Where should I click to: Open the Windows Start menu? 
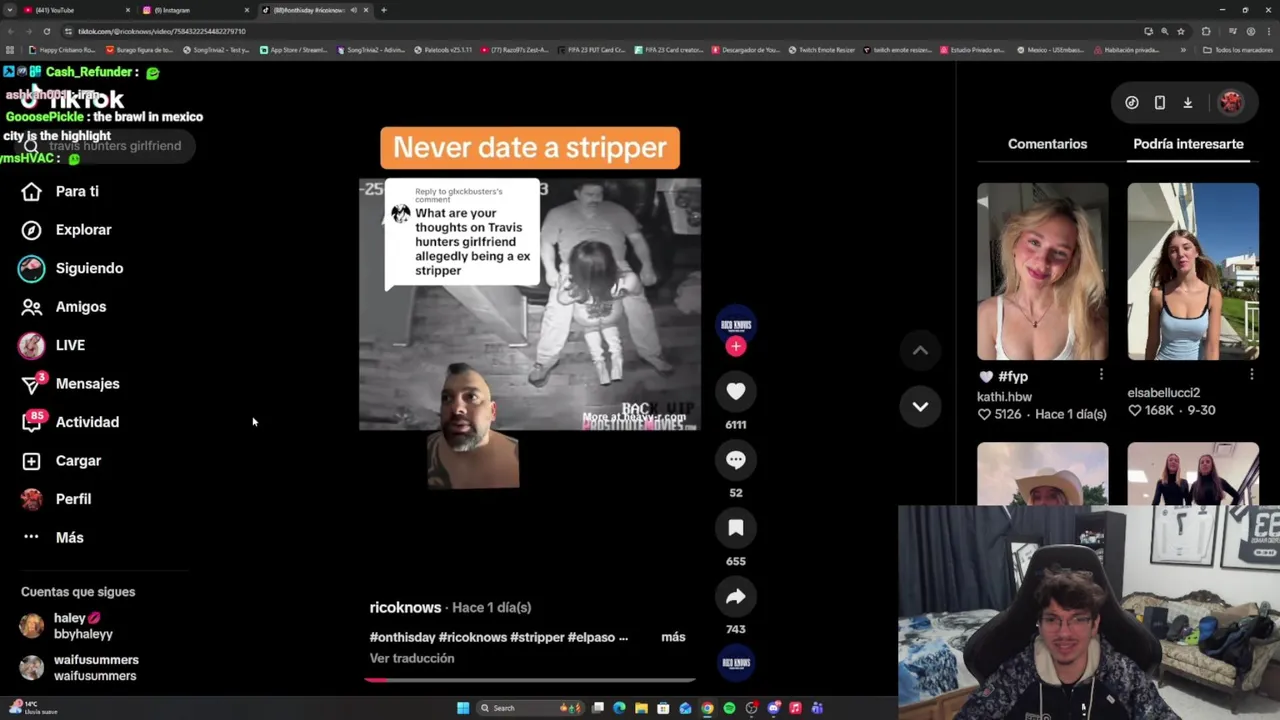tap(463, 708)
